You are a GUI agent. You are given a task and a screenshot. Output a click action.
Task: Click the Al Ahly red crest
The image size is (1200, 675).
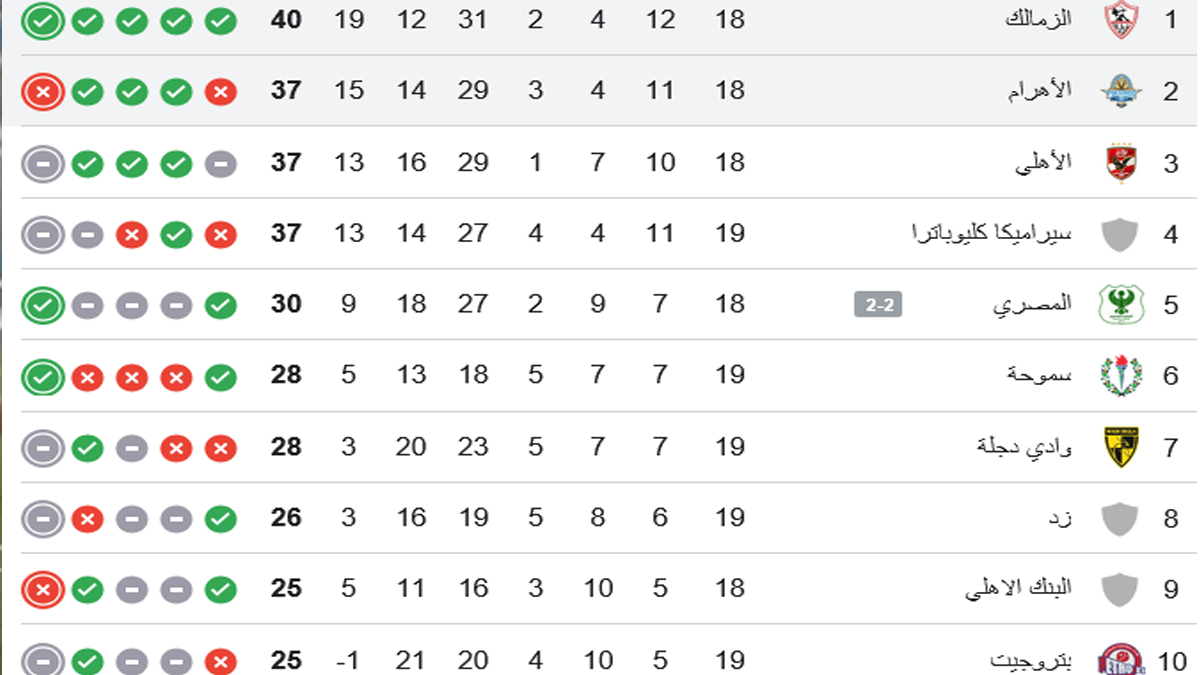coord(1120,163)
